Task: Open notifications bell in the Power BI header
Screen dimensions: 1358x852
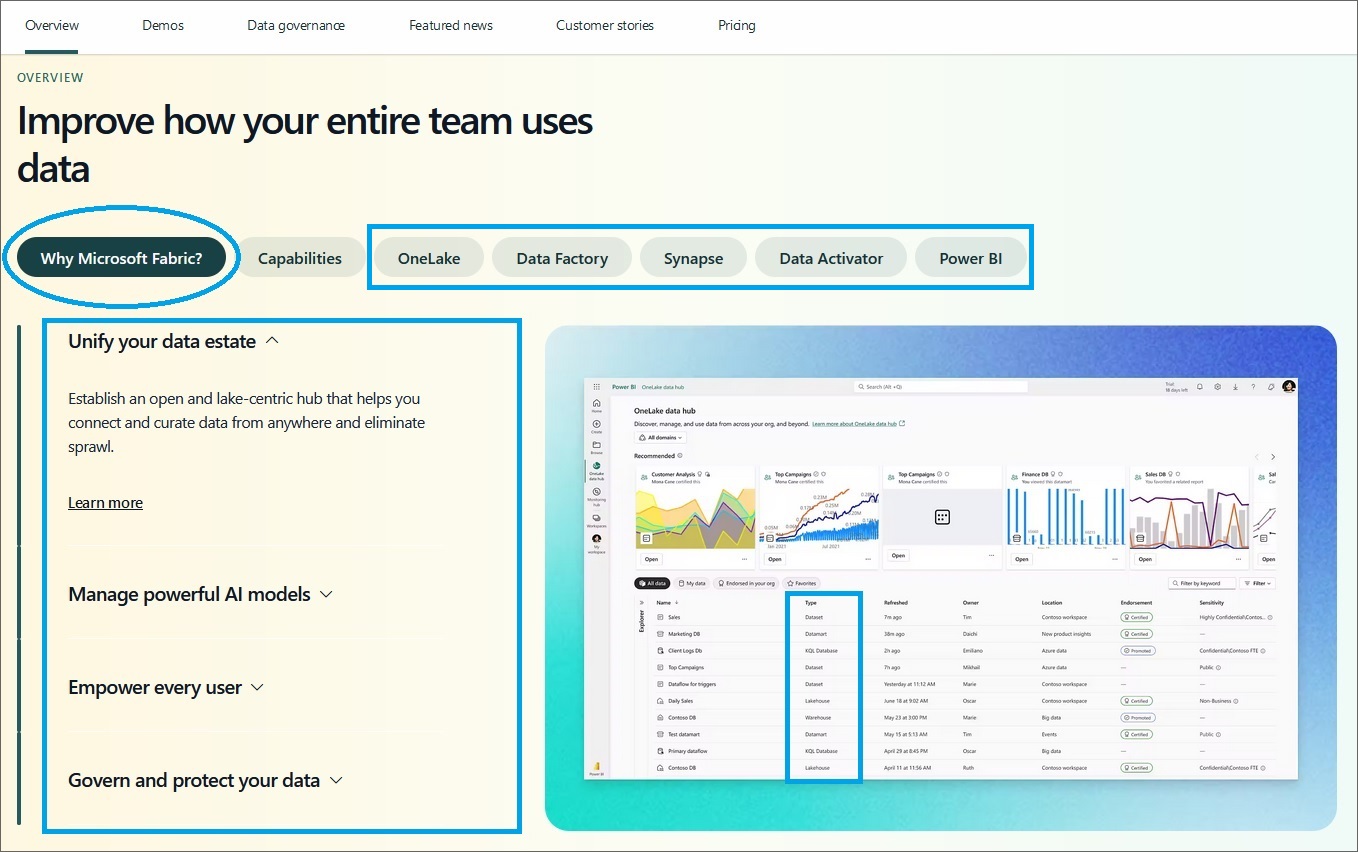Action: (1200, 387)
